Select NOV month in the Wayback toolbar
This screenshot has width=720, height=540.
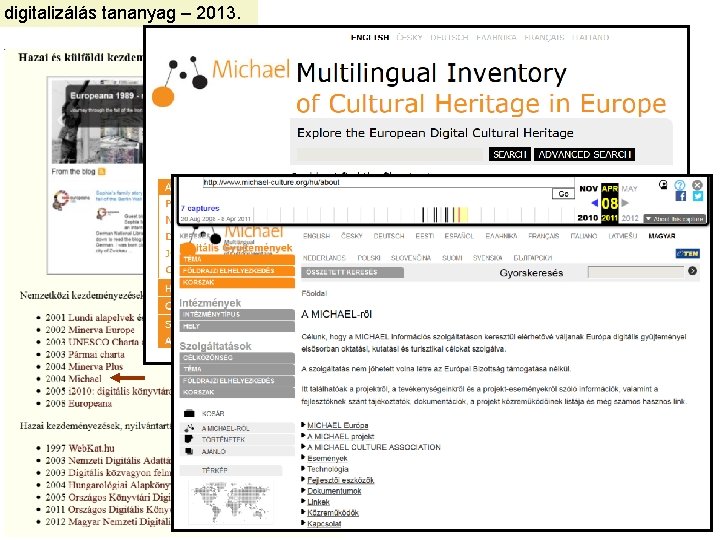(x=589, y=189)
